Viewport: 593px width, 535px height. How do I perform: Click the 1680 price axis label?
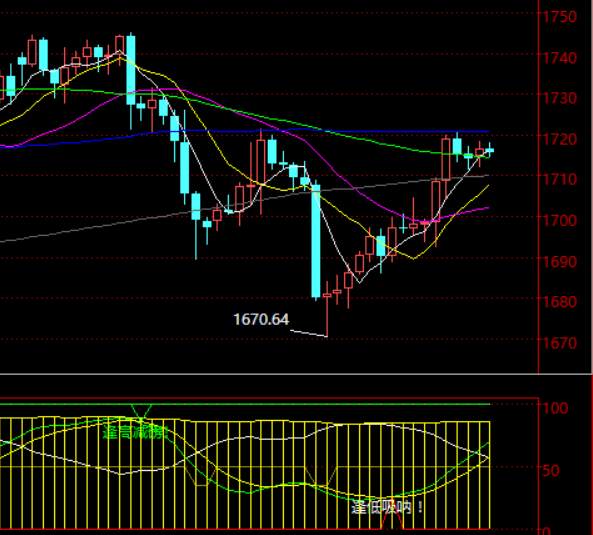click(x=559, y=302)
